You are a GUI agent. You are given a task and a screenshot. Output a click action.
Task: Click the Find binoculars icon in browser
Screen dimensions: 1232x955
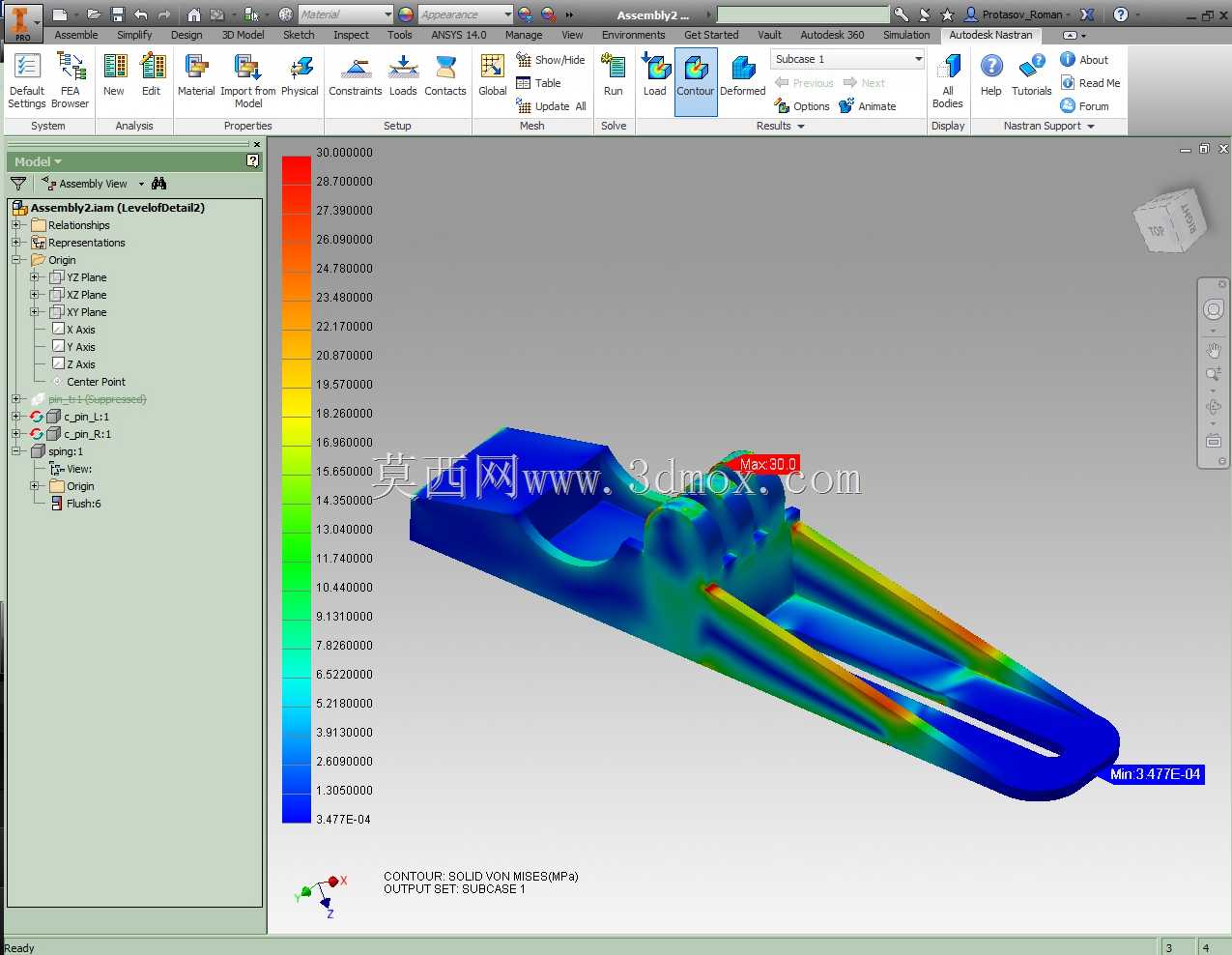(159, 184)
